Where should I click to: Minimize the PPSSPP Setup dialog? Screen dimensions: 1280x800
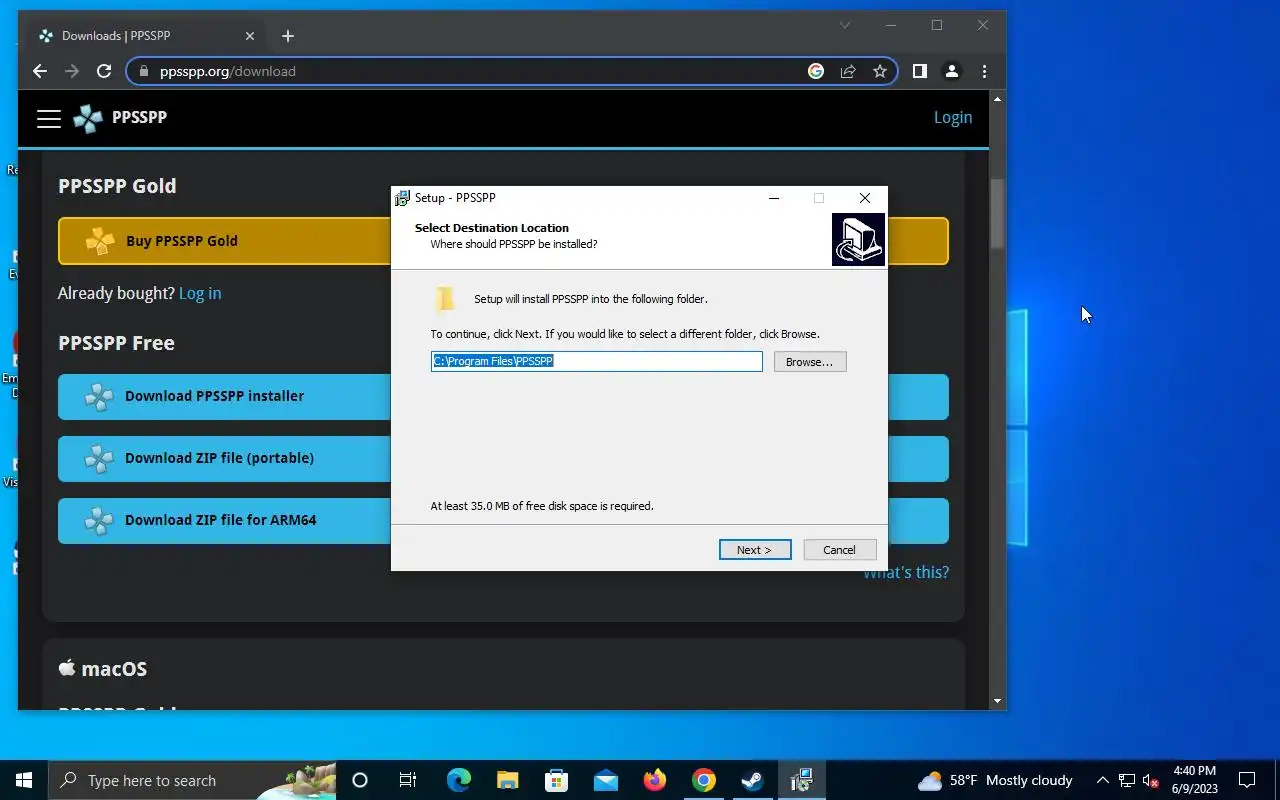click(773, 198)
